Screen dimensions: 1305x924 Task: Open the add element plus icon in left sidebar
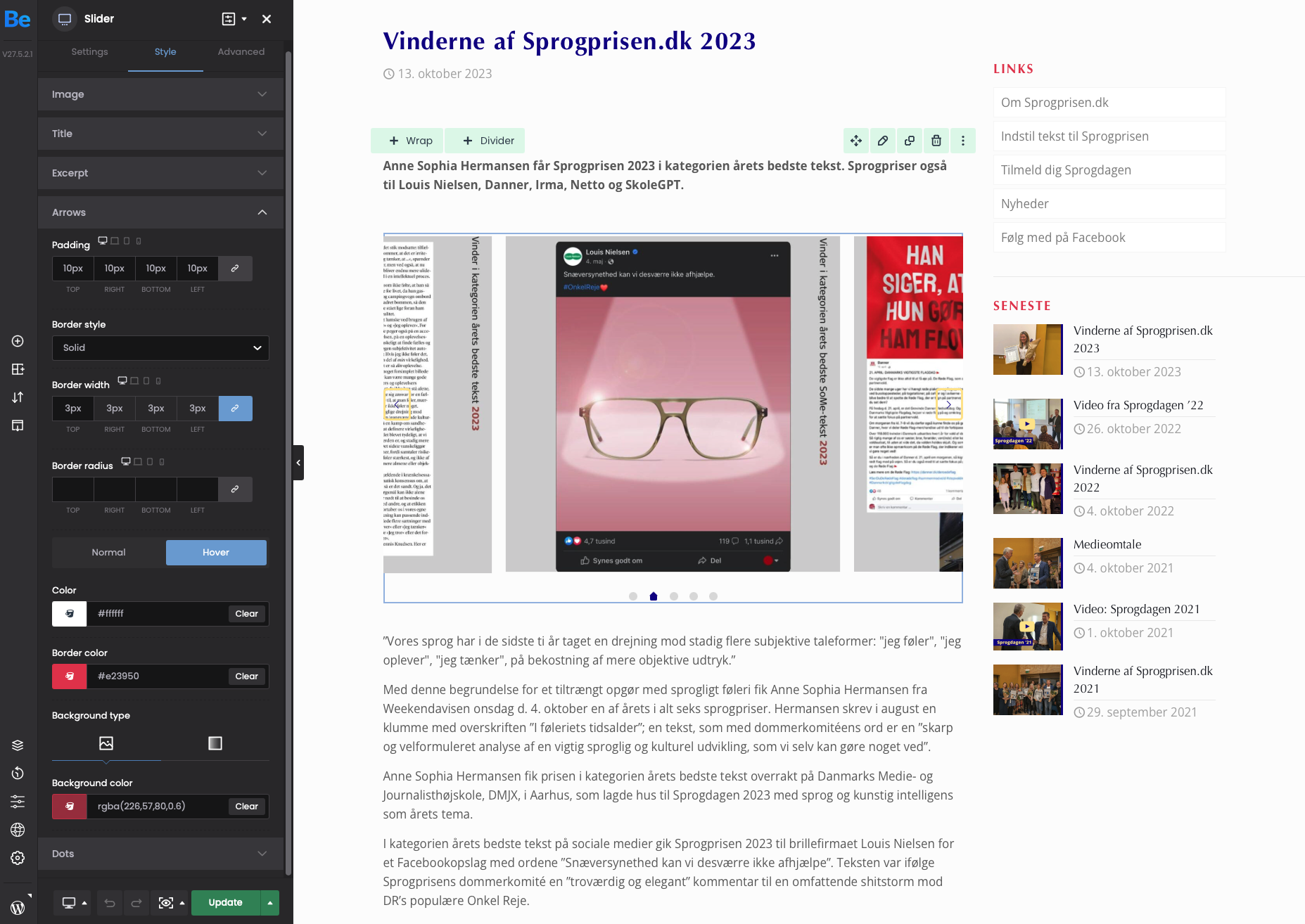point(18,341)
